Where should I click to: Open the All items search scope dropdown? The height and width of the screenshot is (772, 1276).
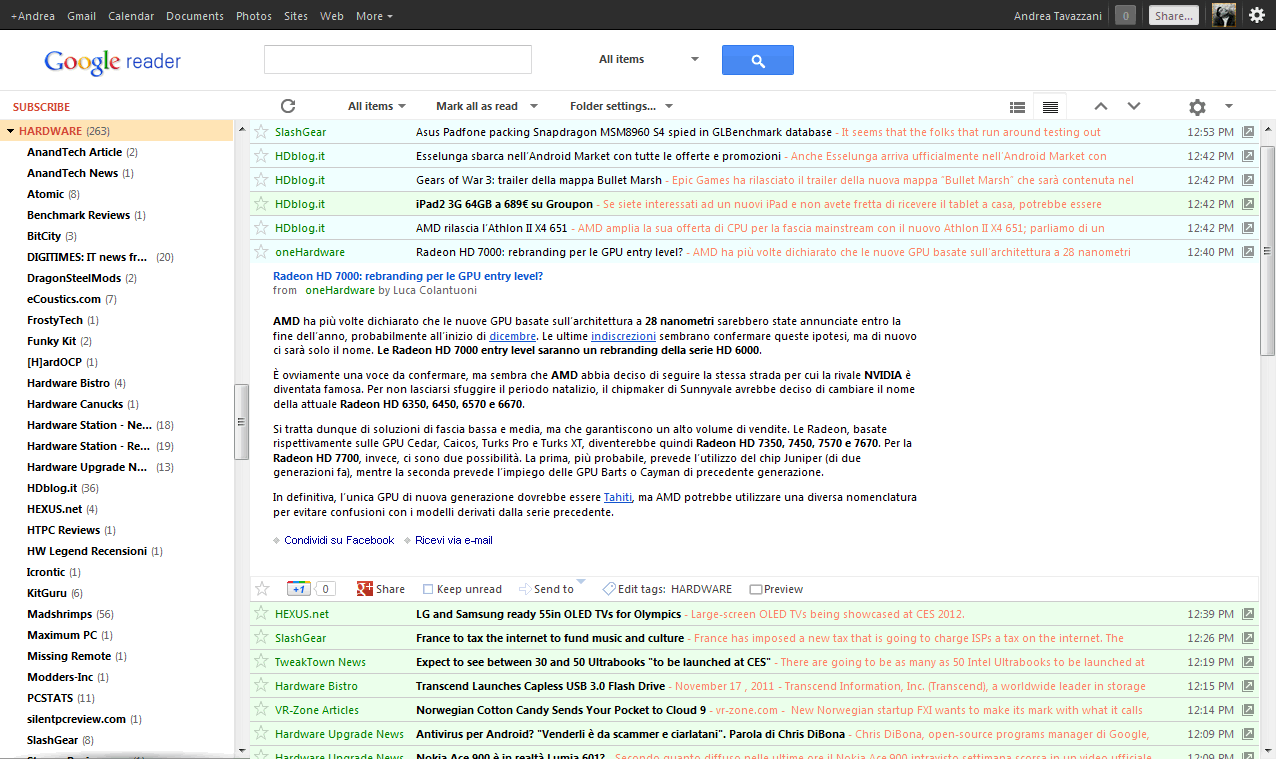tap(648, 60)
